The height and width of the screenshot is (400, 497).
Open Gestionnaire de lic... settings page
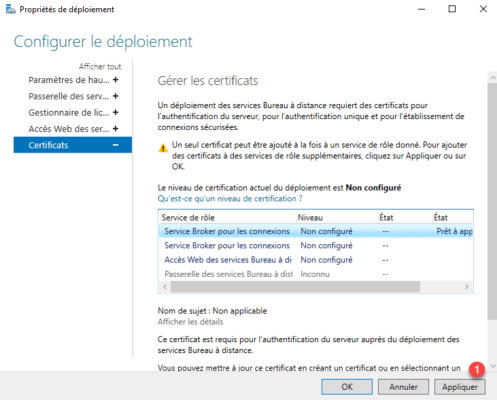pyautogui.click(x=69, y=113)
